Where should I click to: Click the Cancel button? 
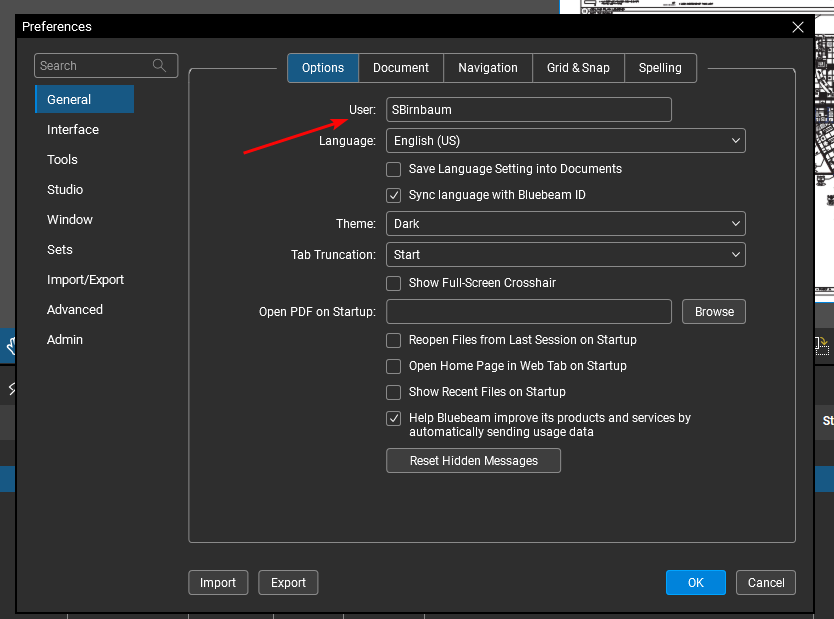766,583
